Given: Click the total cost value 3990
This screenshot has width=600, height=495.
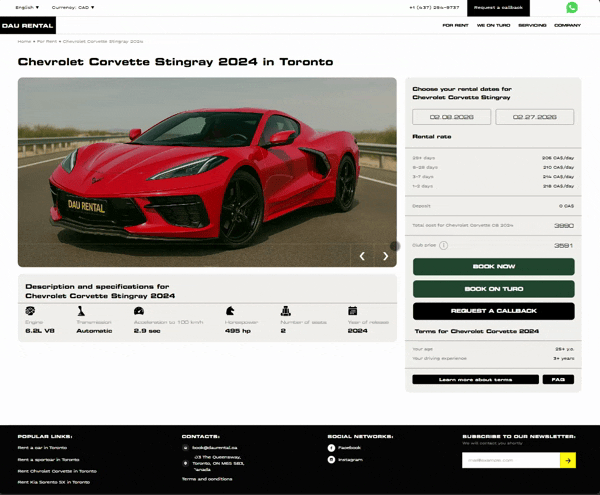Looking at the screenshot, I should (564, 226).
